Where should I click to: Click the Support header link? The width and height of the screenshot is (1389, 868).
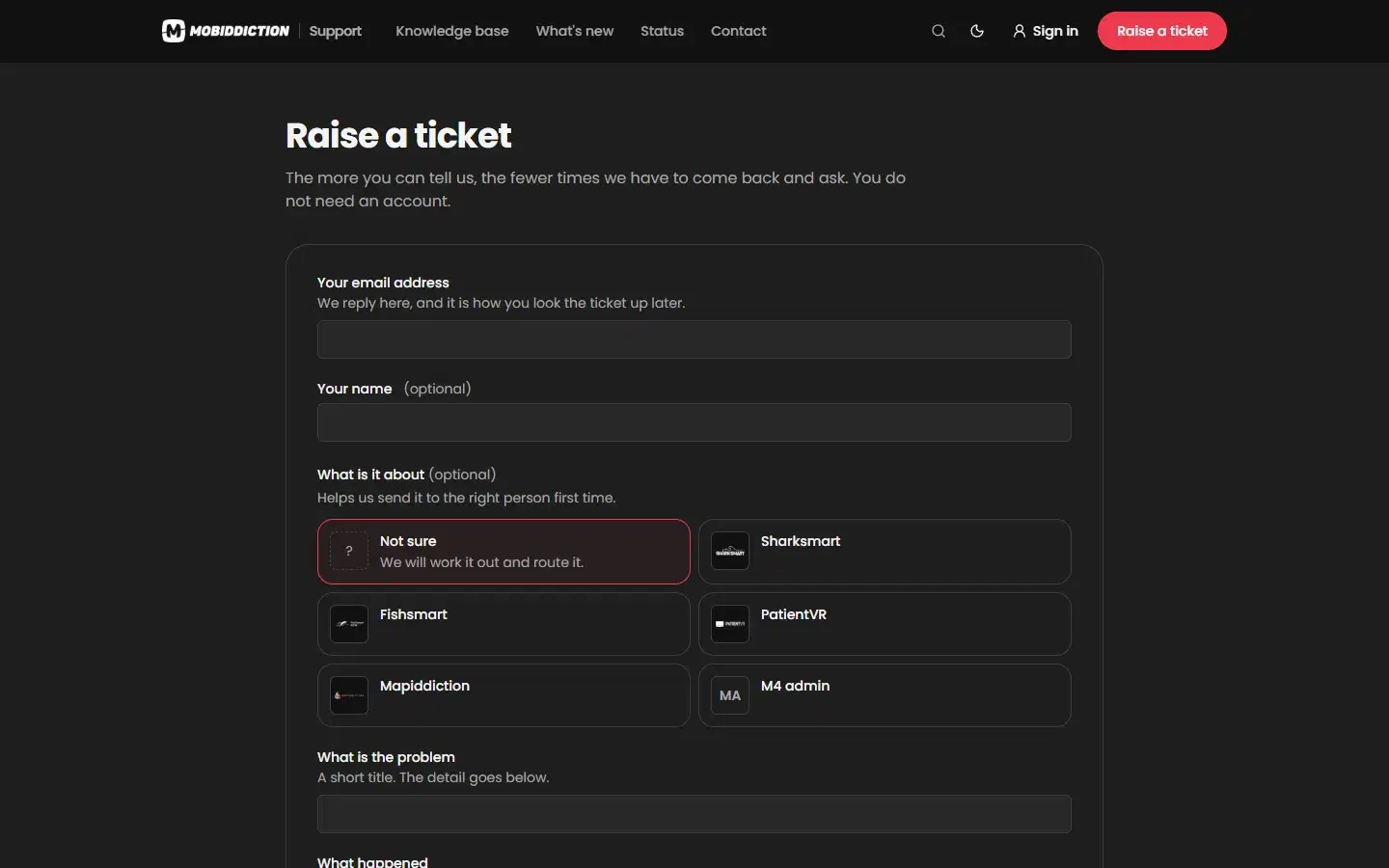coord(336,31)
